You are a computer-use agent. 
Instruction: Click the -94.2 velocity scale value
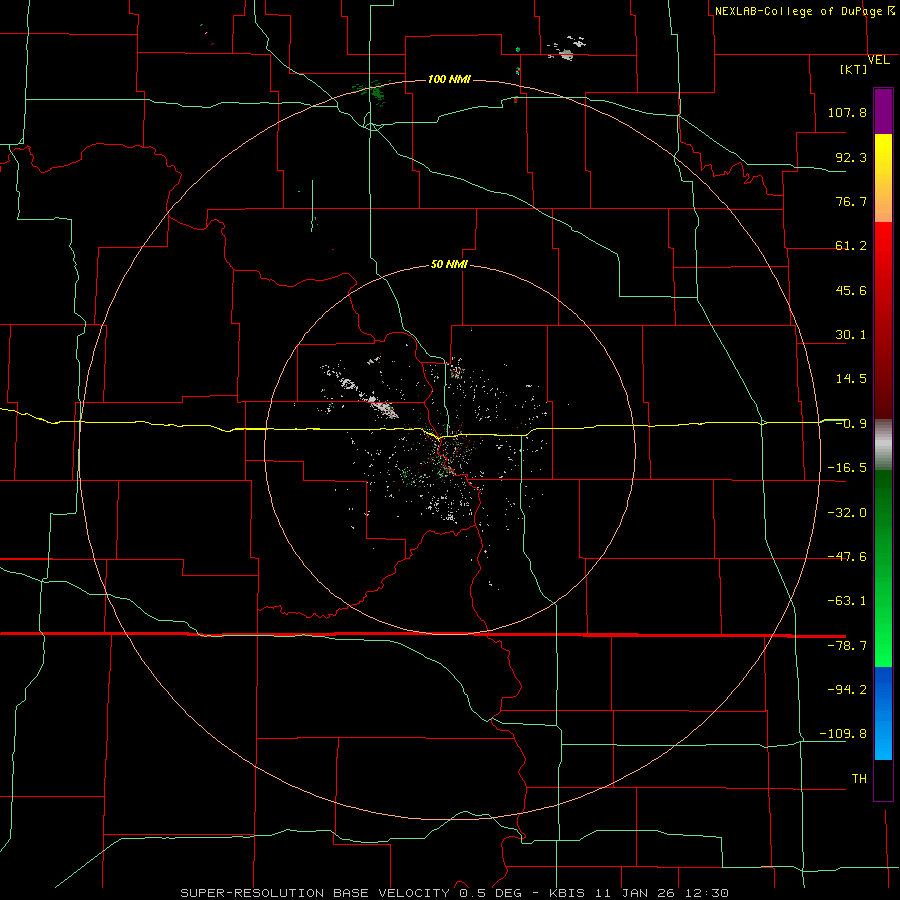pos(847,689)
